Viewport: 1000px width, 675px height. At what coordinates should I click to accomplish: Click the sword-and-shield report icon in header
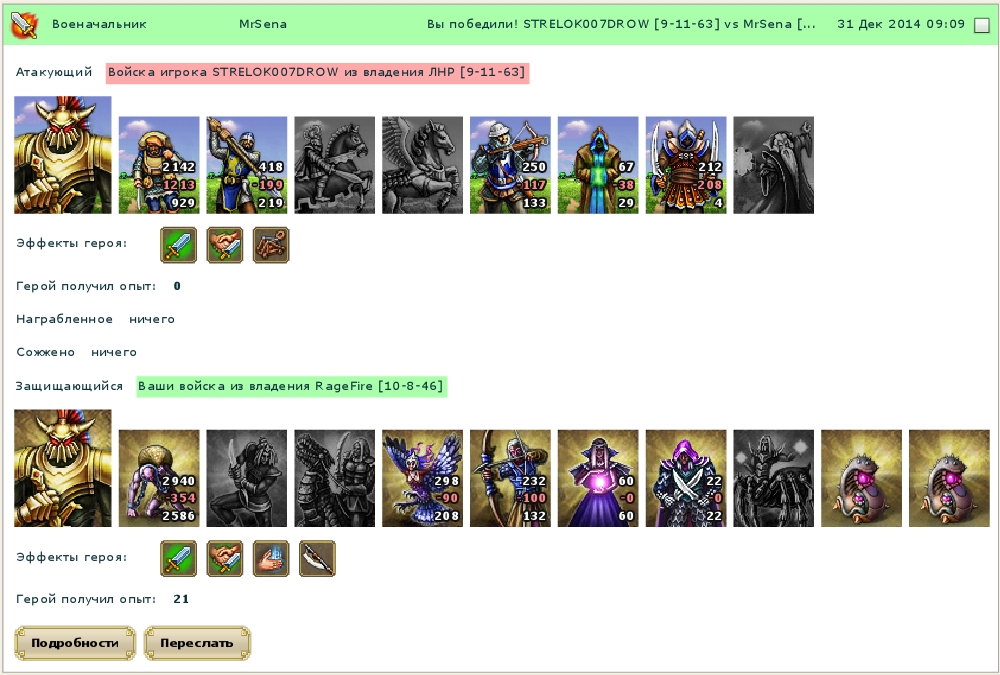pos(25,25)
